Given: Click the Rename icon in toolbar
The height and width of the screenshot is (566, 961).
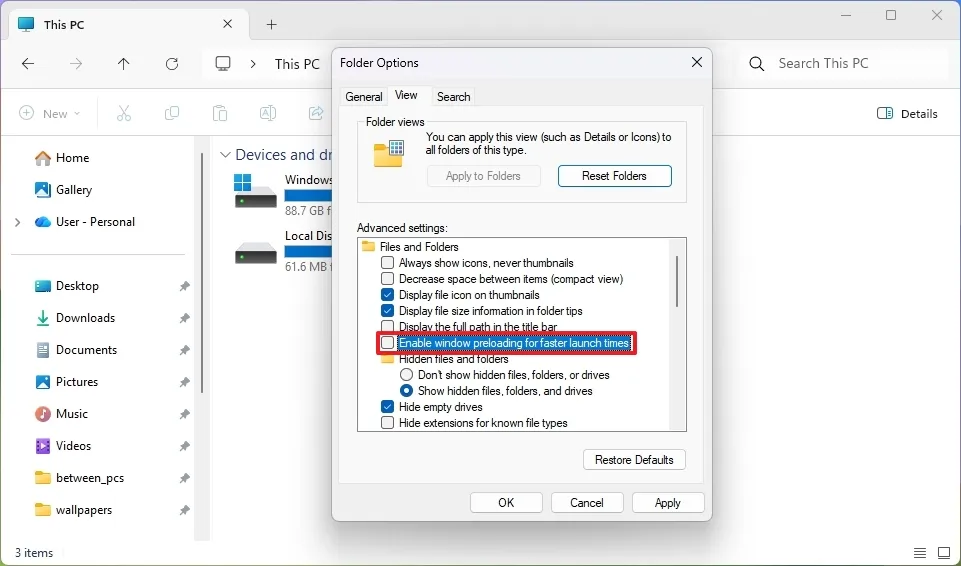Looking at the screenshot, I should tap(268, 113).
